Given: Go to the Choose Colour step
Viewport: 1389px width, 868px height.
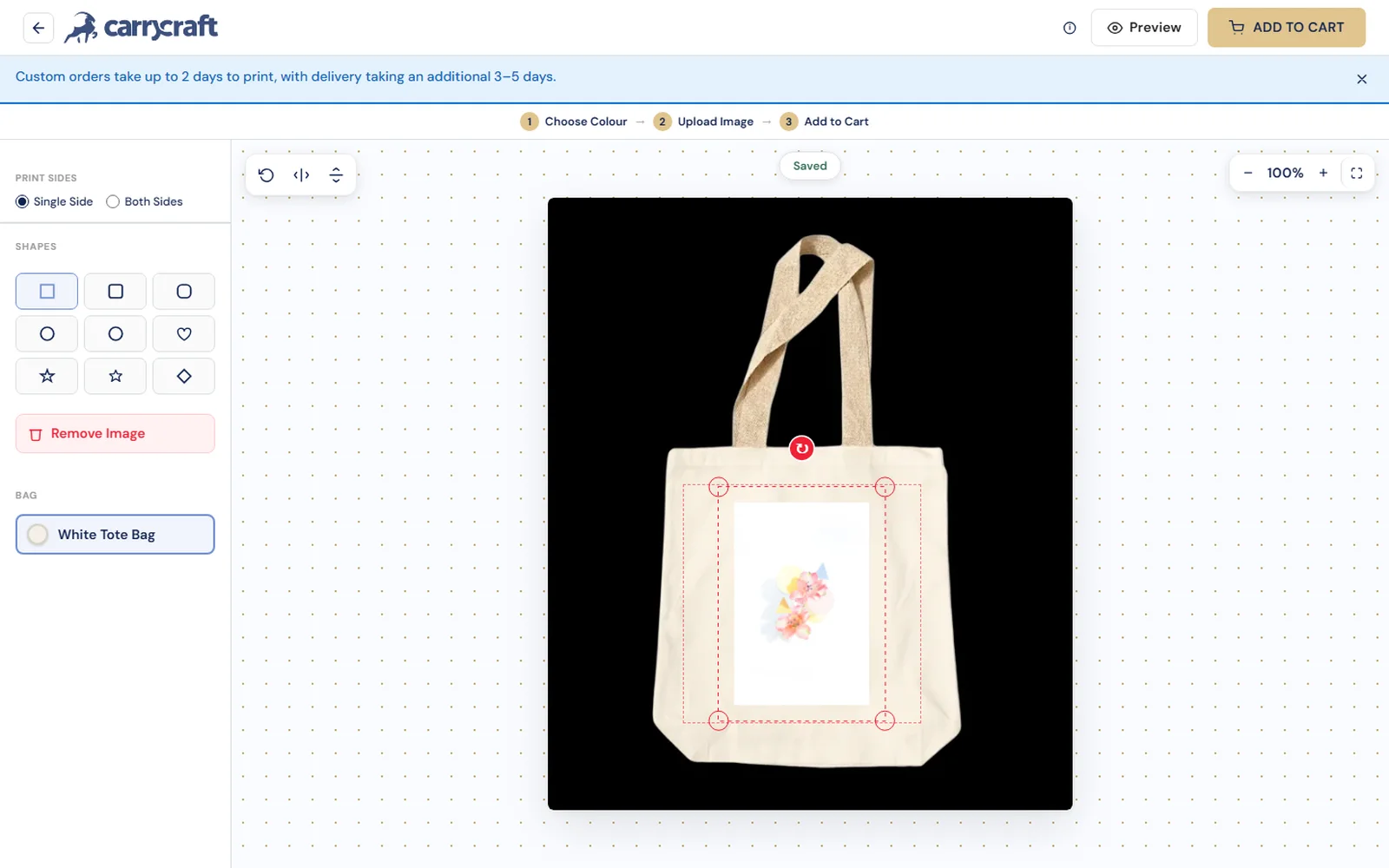Looking at the screenshot, I should tap(574, 122).
